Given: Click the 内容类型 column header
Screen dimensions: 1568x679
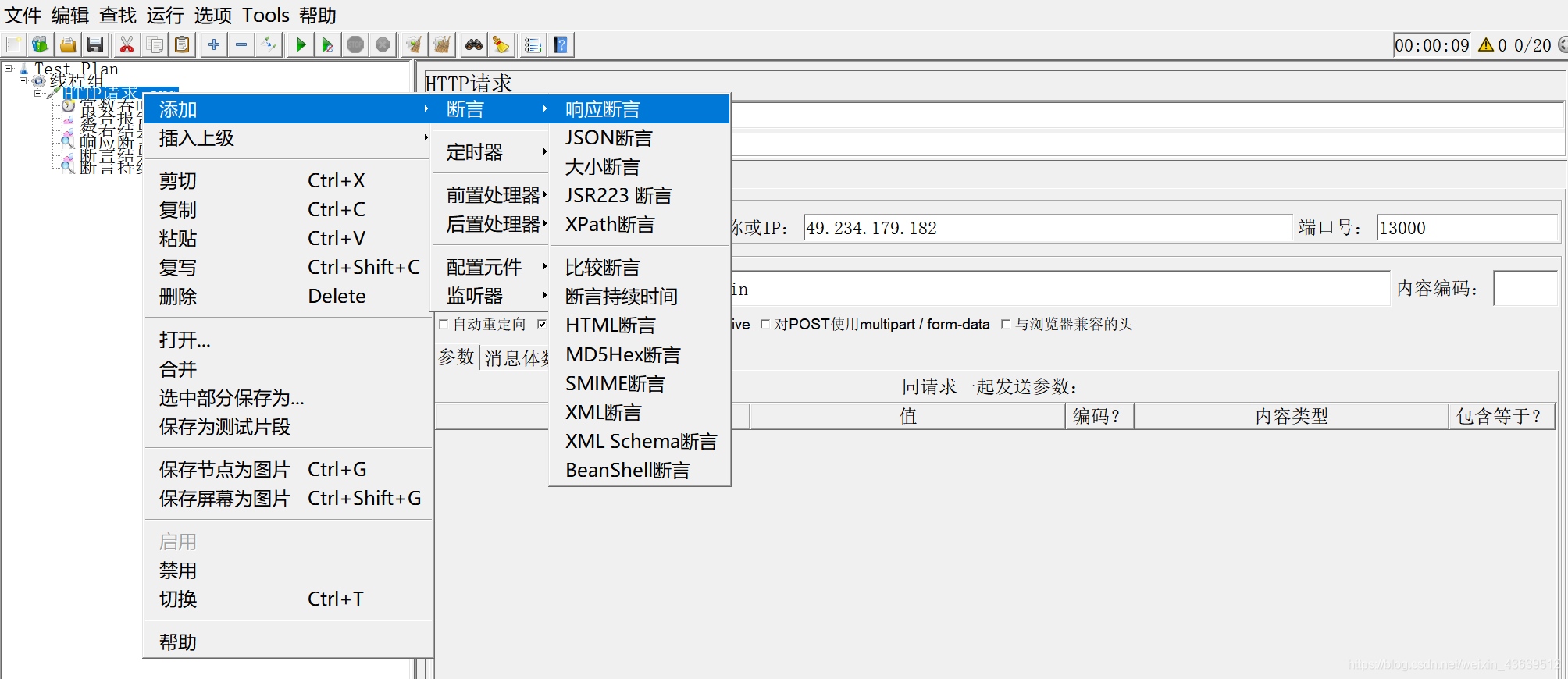Looking at the screenshot, I should pos(1292,416).
